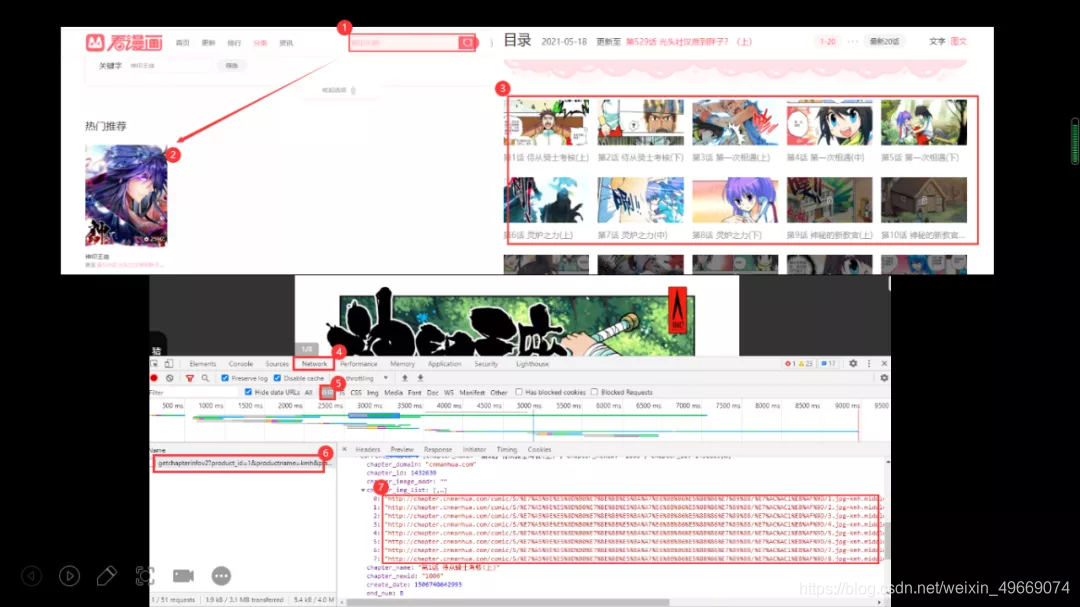Open the Performance tab in DevTools
This screenshot has width=1080, height=607.
point(359,364)
